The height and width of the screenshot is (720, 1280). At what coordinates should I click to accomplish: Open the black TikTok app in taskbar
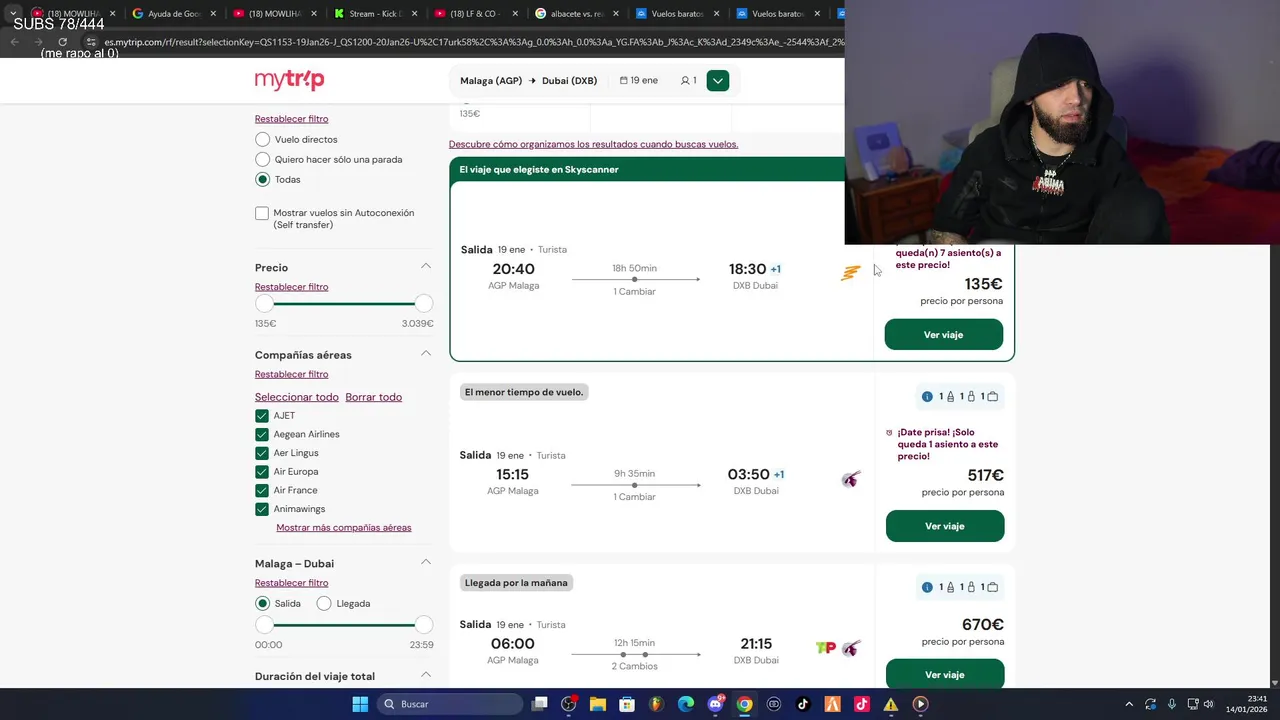[803, 704]
